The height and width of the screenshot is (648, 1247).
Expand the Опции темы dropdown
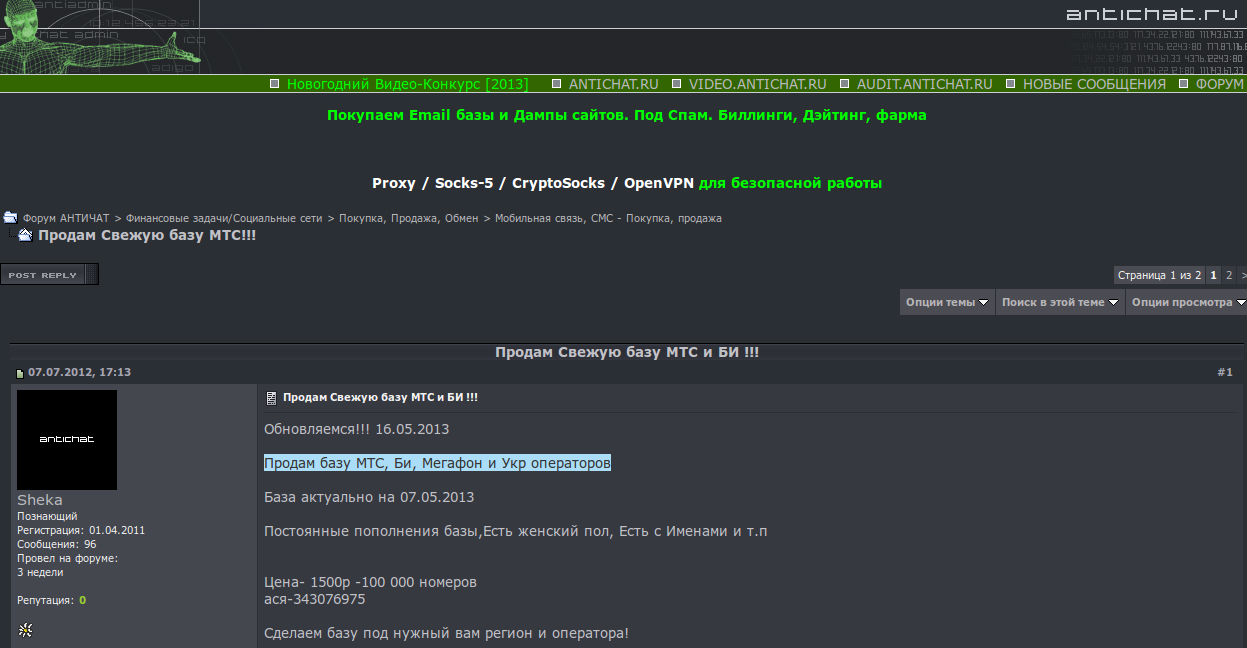pos(947,302)
